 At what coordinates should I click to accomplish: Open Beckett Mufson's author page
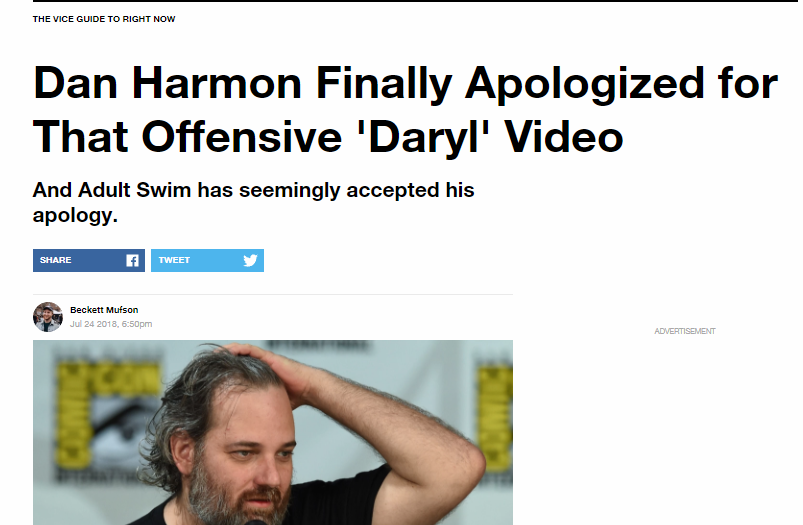(x=104, y=310)
